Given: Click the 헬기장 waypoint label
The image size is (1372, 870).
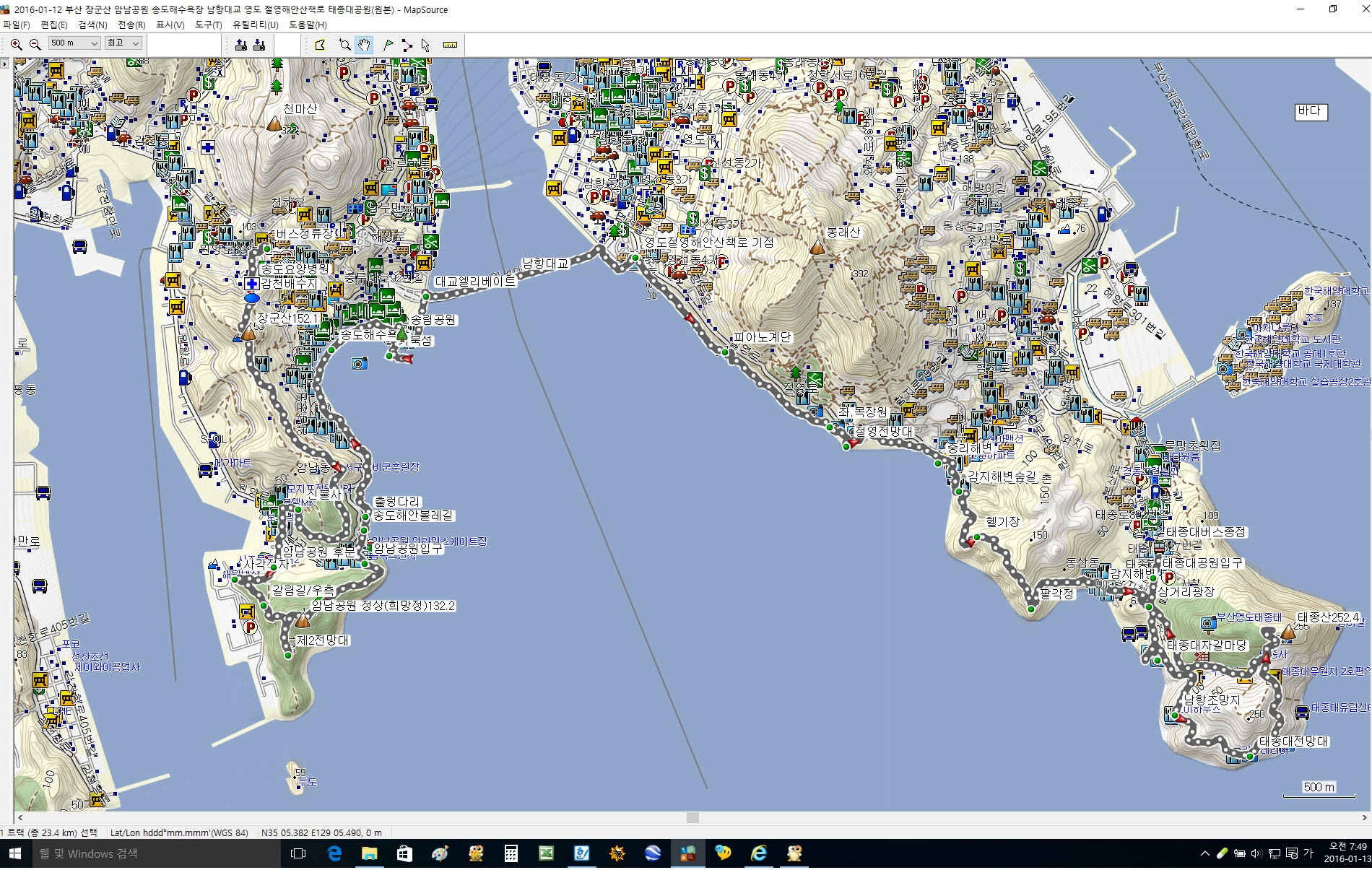Looking at the screenshot, I should click(1002, 521).
